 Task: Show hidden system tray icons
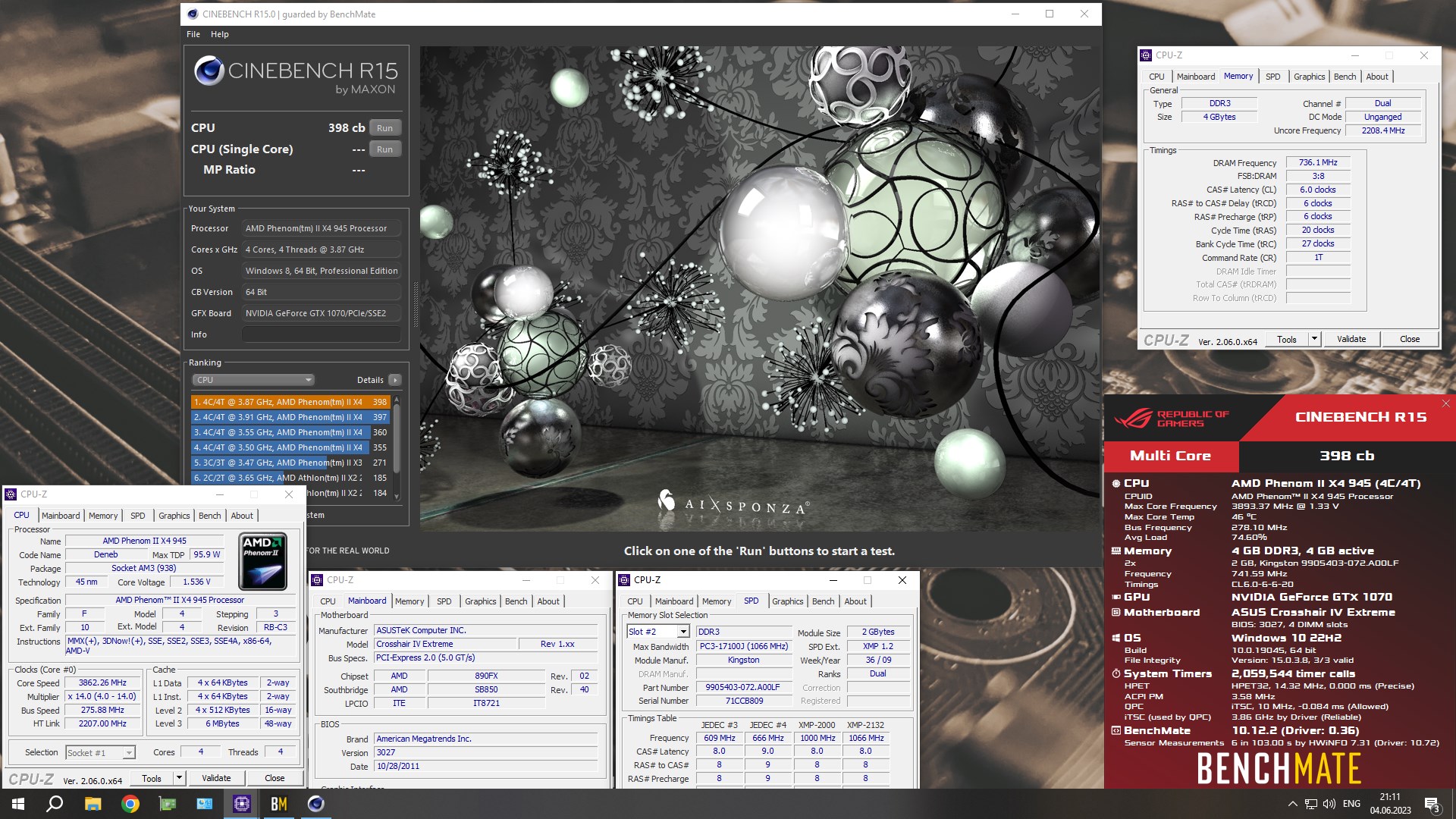[1292, 804]
